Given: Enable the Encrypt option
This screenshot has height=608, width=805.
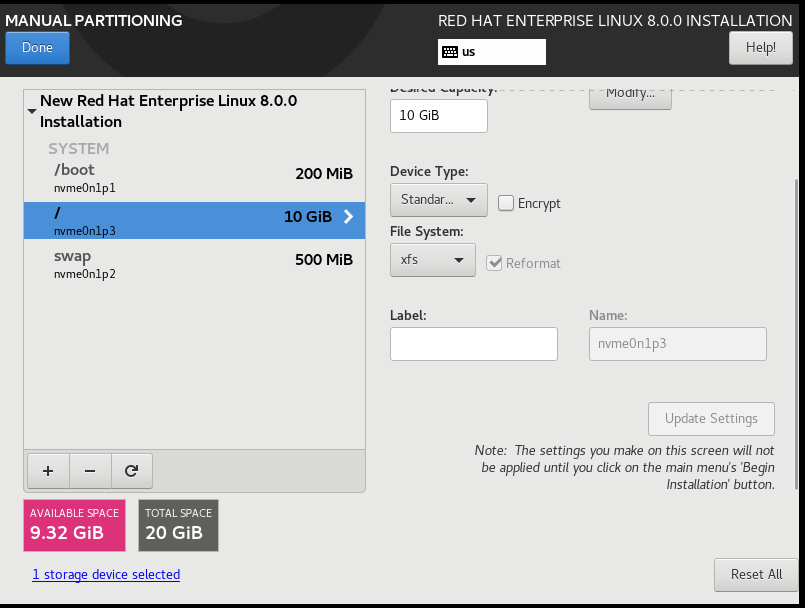Looking at the screenshot, I should point(507,203).
